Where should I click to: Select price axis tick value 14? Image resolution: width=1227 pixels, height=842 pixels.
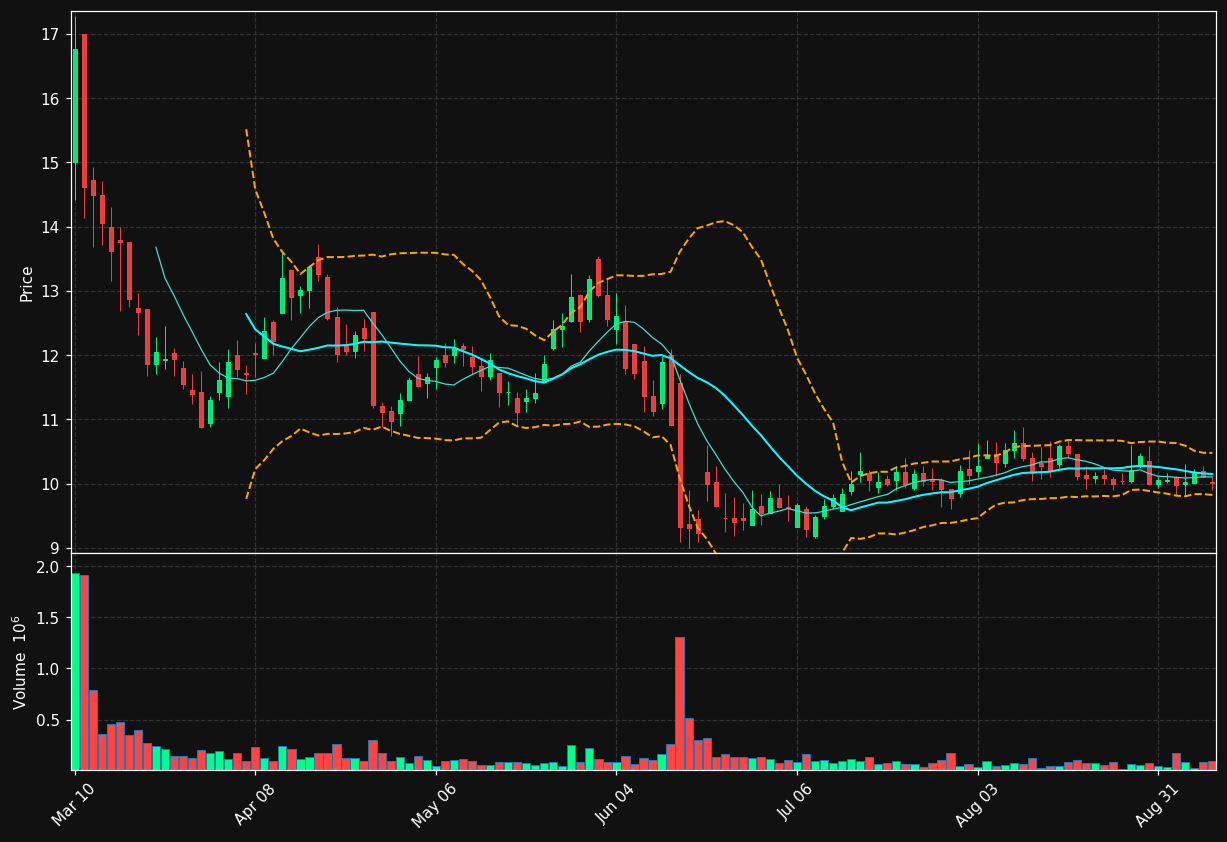coord(50,227)
